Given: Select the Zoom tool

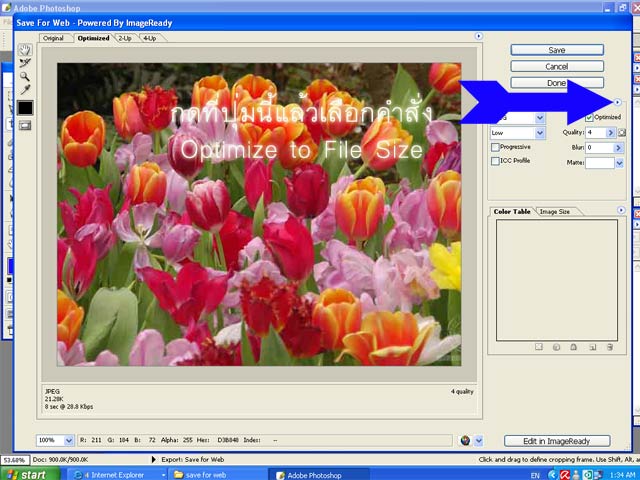Looking at the screenshot, I should 25,76.
